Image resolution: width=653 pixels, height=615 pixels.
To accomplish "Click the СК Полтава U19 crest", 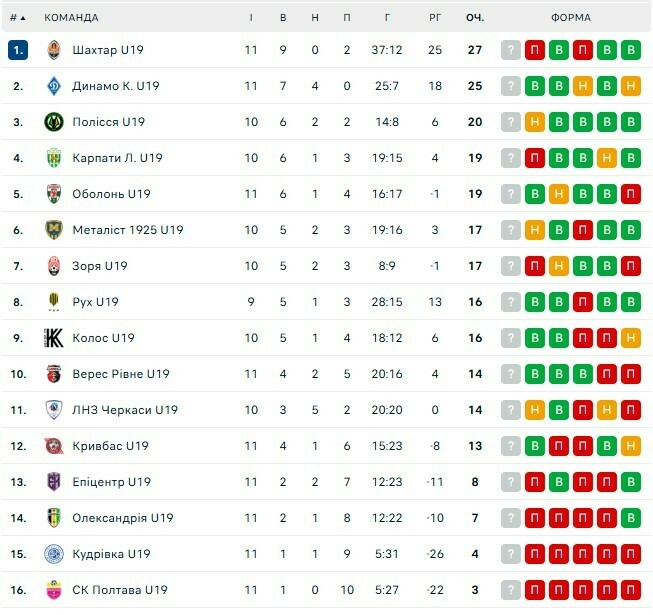I will [54, 590].
